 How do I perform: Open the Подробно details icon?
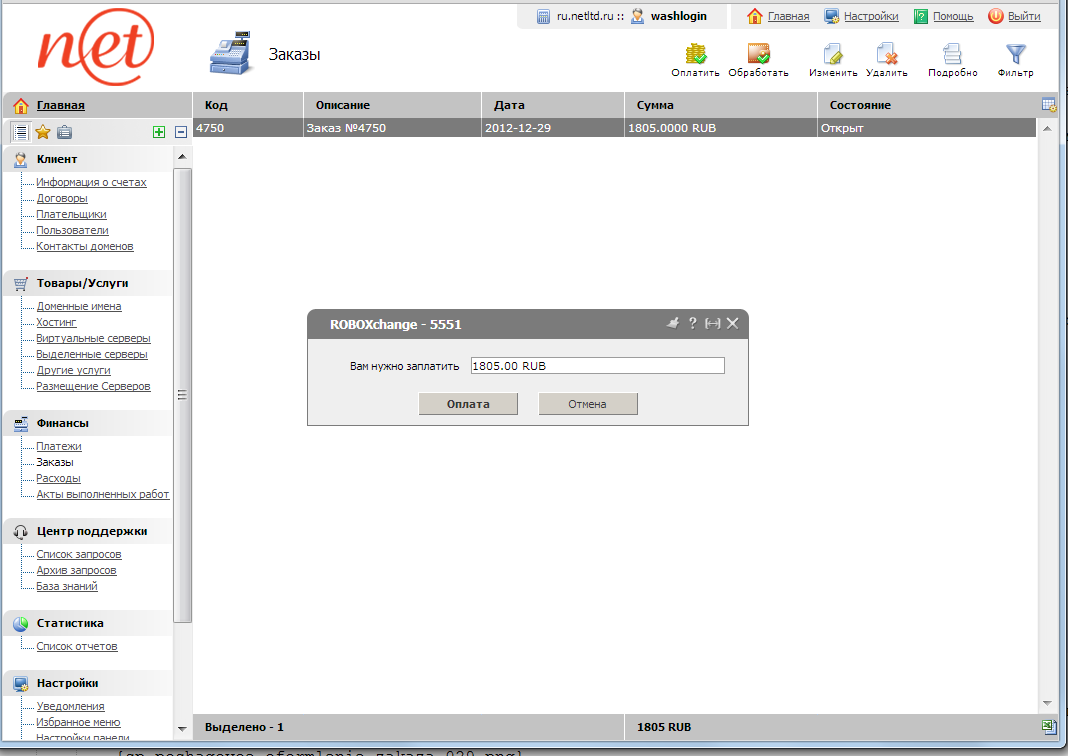point(952,55)
